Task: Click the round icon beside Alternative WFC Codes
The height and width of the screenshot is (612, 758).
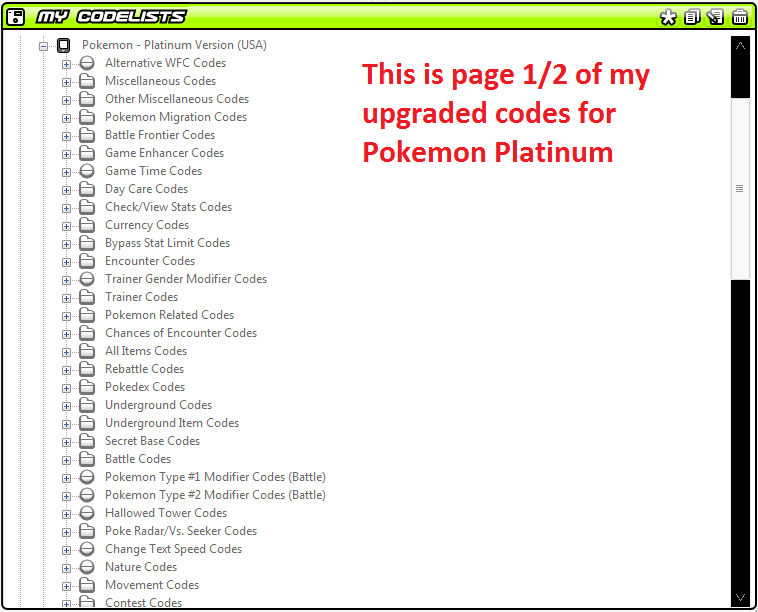Action: (87, 63)
